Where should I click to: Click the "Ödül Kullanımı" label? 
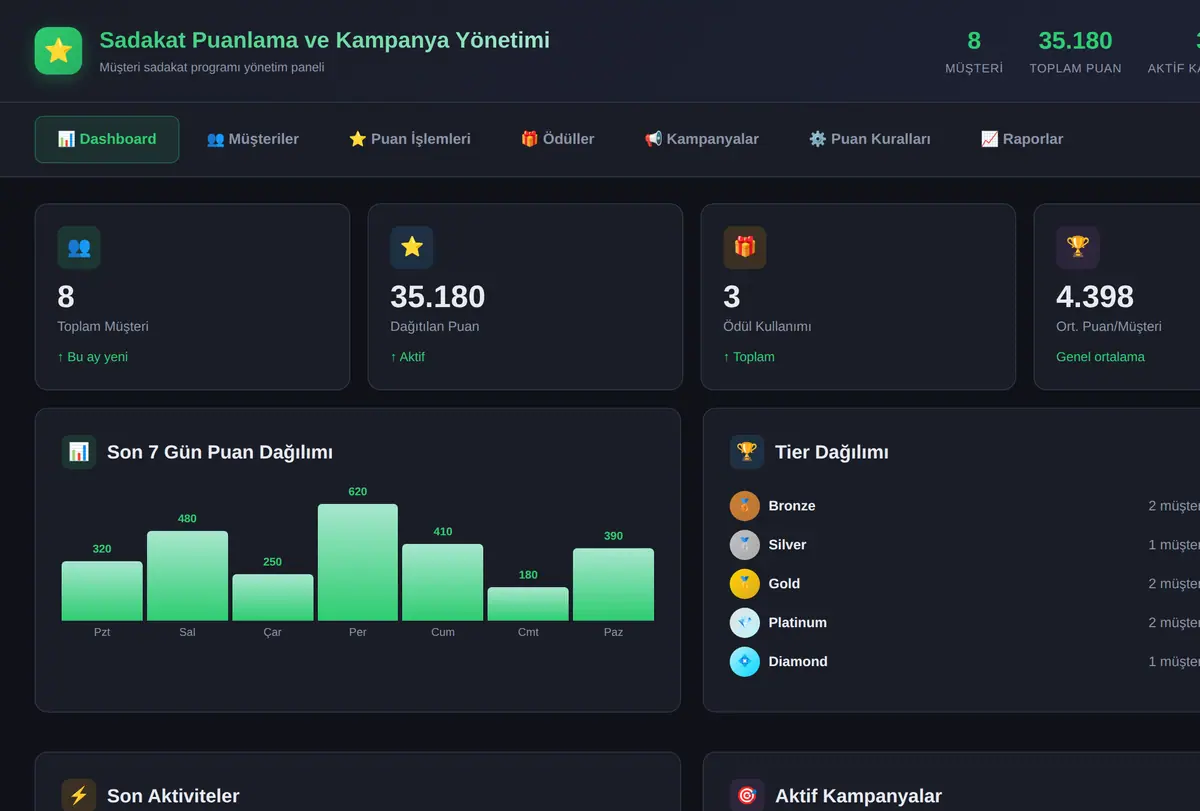[768, 327]
